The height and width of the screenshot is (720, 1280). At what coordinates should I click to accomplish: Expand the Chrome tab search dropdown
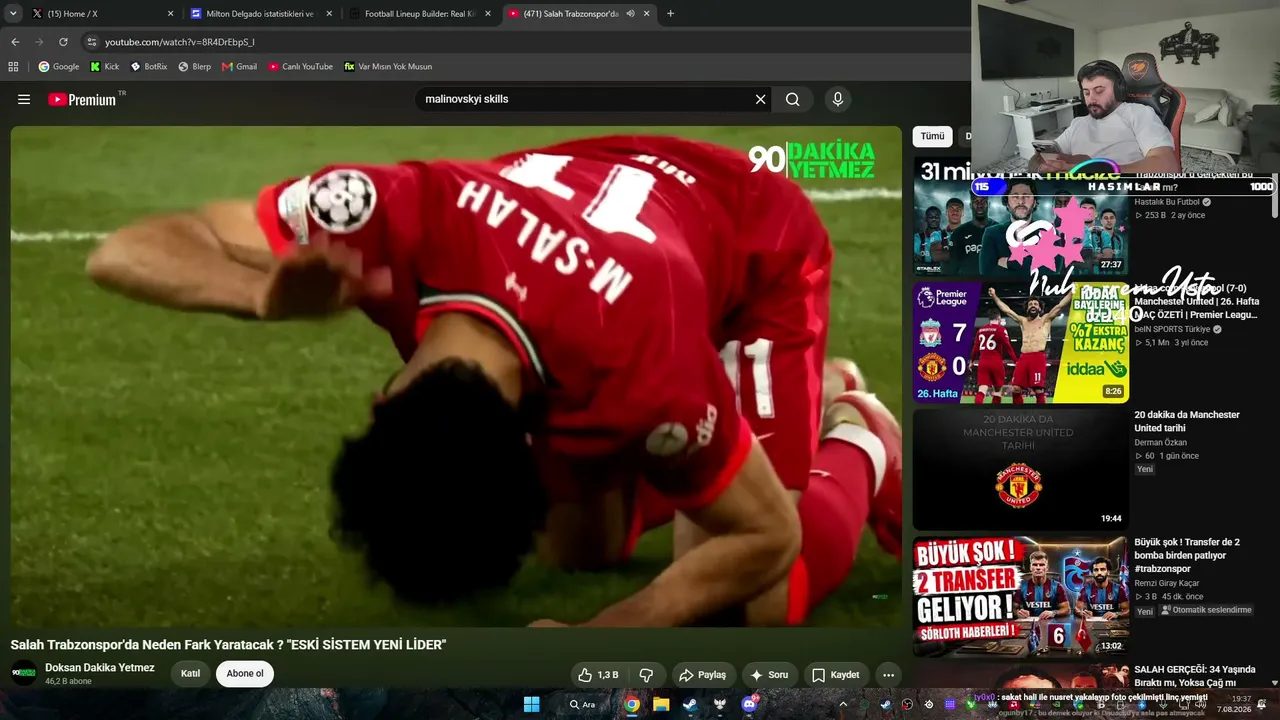point(13,14)
